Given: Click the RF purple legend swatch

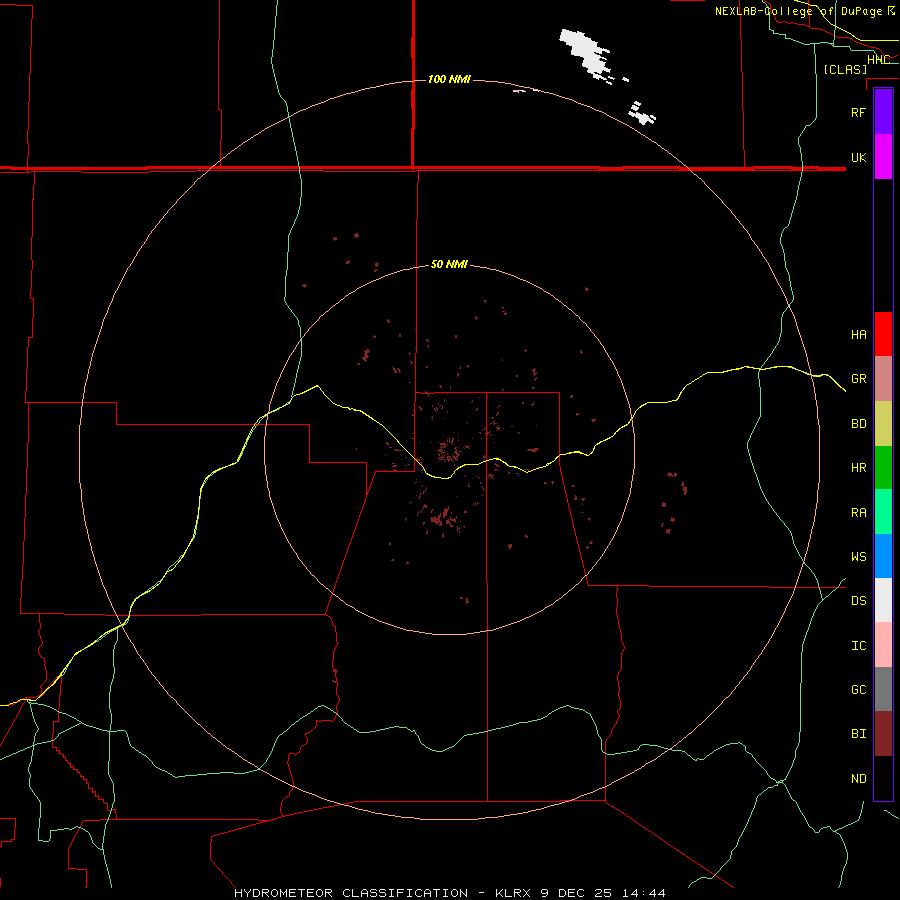Looking at the screenshot, I should click(883, 112).
